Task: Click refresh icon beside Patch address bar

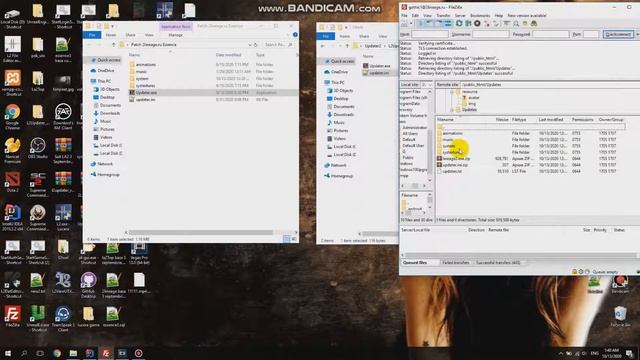Action: tap(256, 44)
